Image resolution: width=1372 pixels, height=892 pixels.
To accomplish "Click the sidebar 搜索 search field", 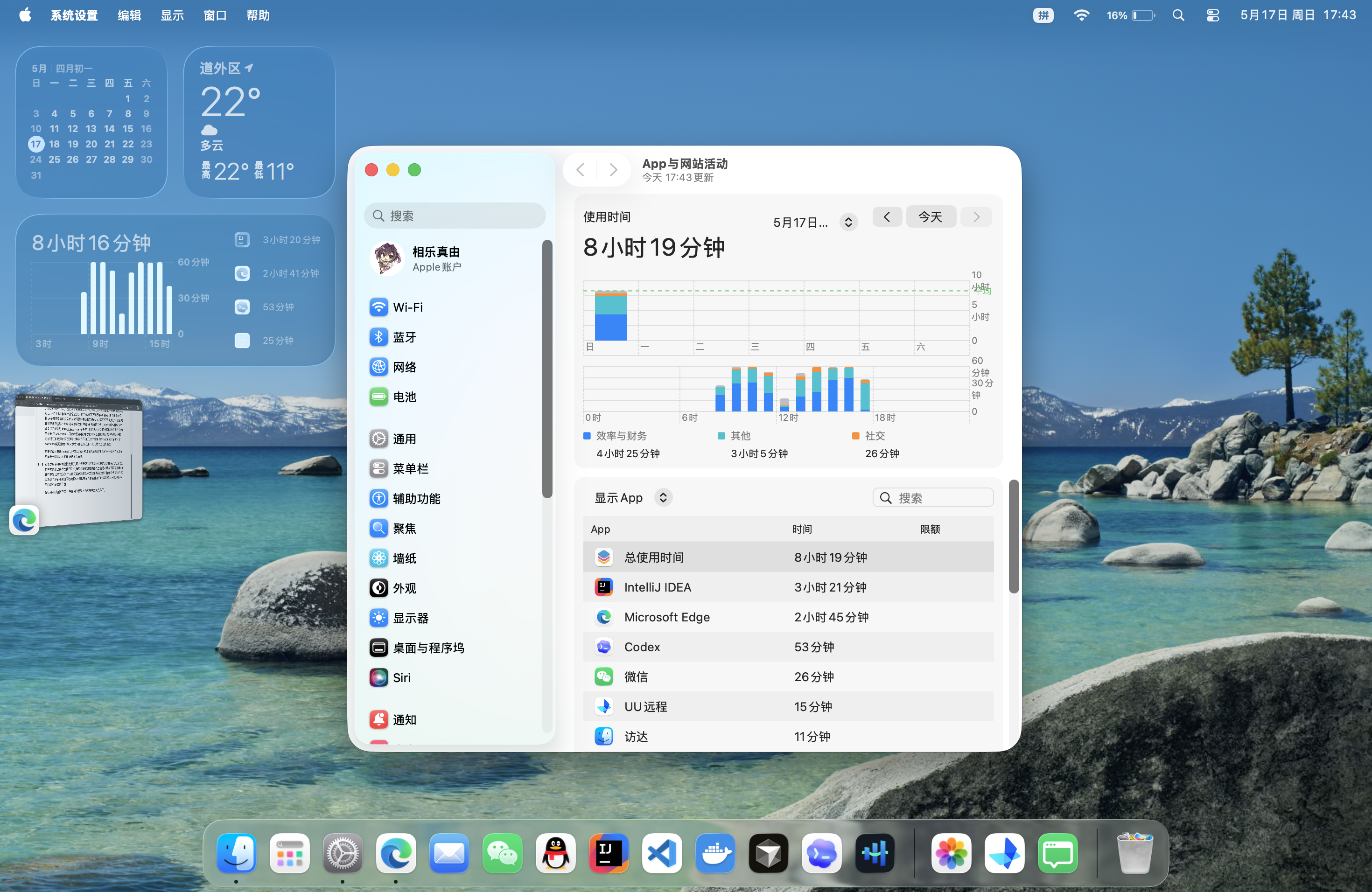I will click(454, 216).
